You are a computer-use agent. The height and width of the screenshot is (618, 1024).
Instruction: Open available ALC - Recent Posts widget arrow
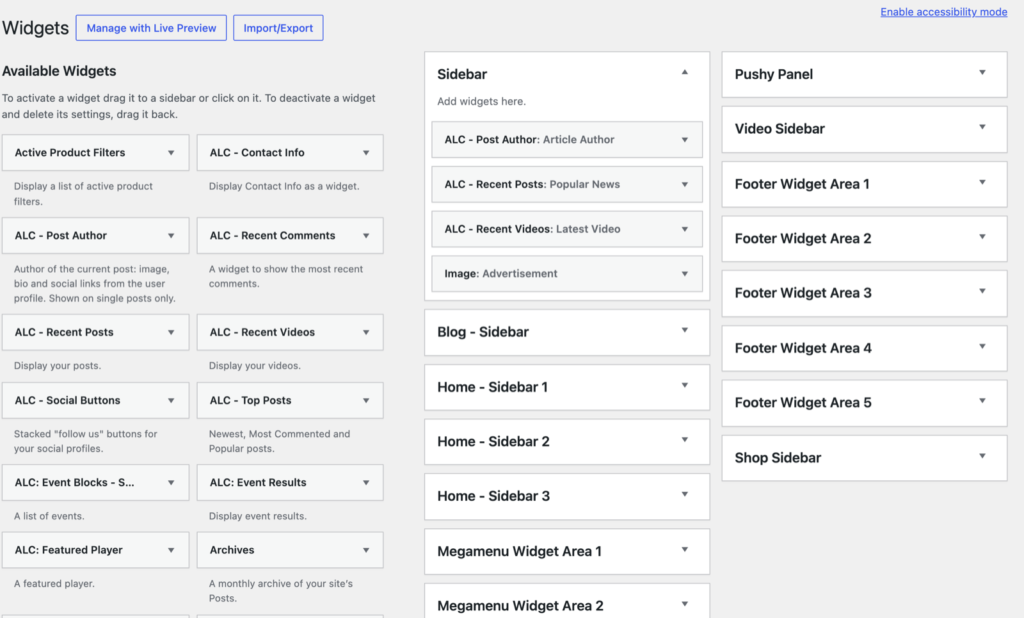171,333
